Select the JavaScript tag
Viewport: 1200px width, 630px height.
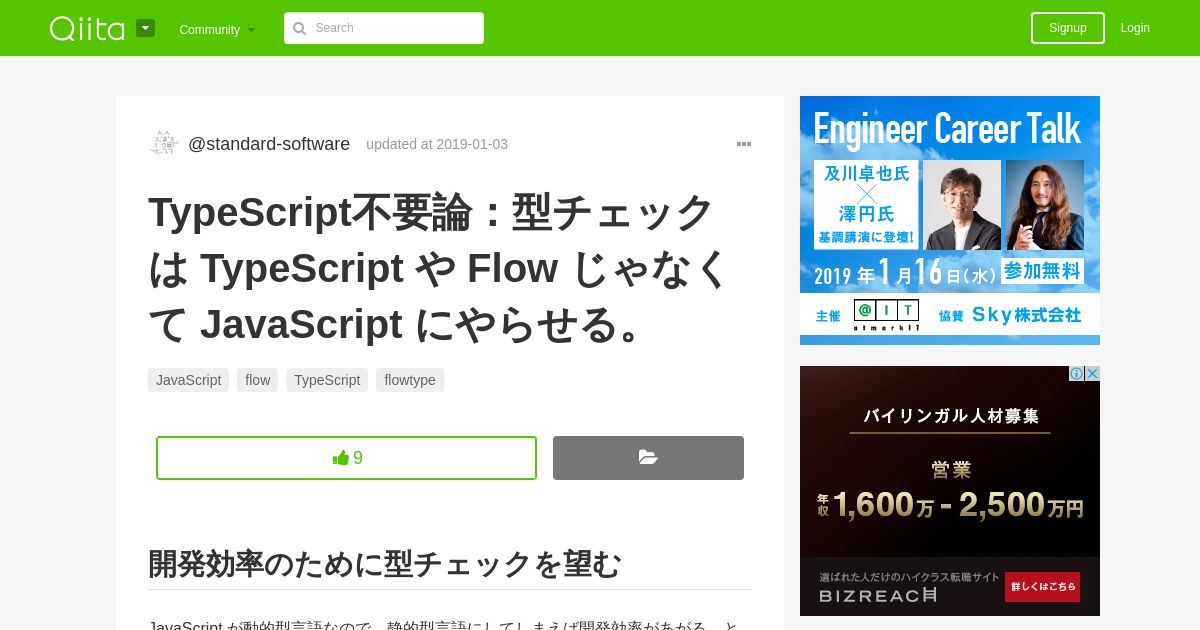[188, 380]
